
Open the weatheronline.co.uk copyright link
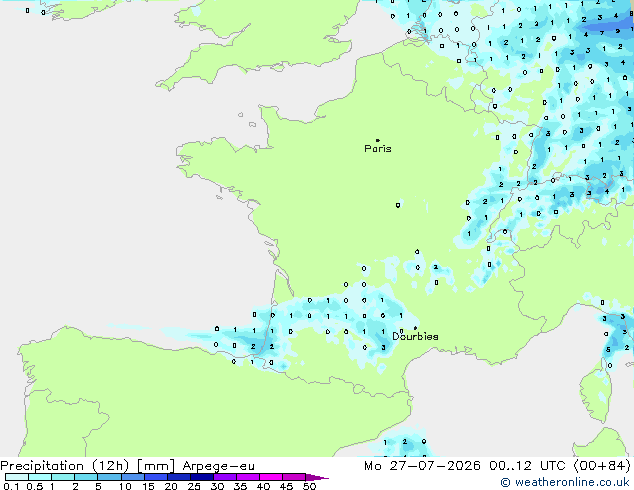pyautogui.click(x=565, y=482)
